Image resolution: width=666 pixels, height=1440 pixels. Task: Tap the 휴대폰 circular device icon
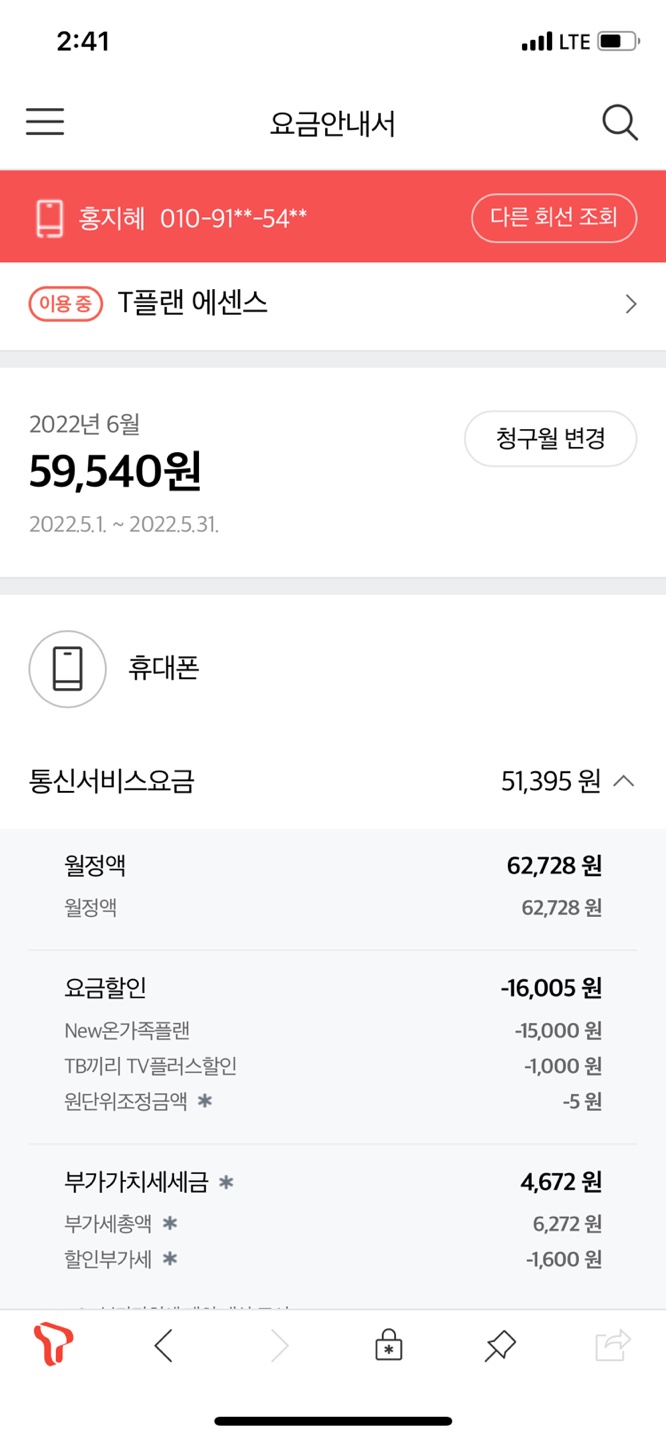pyautogui.click(x=67, y=669)
